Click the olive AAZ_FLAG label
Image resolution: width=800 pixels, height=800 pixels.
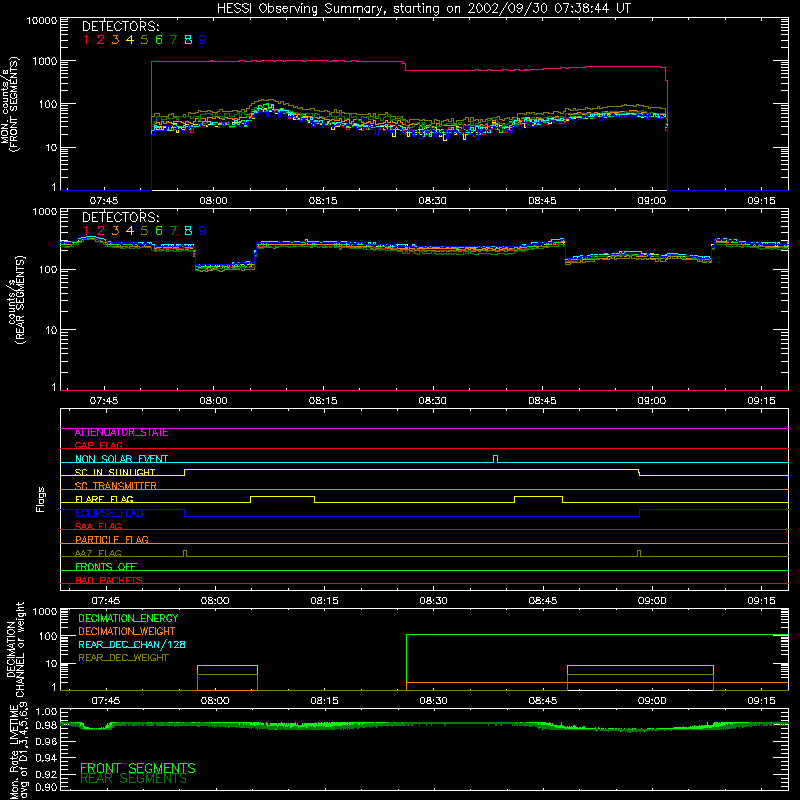98,553
